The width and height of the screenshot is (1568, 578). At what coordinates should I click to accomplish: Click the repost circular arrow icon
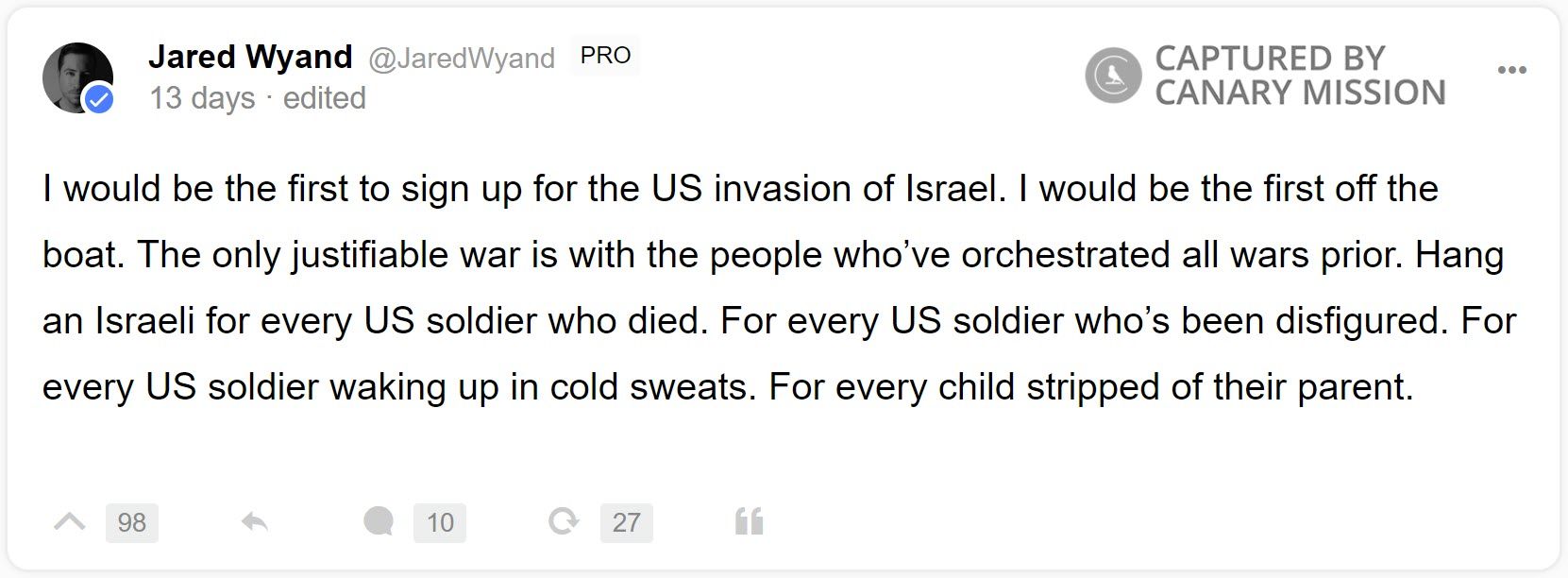[564, 521]
